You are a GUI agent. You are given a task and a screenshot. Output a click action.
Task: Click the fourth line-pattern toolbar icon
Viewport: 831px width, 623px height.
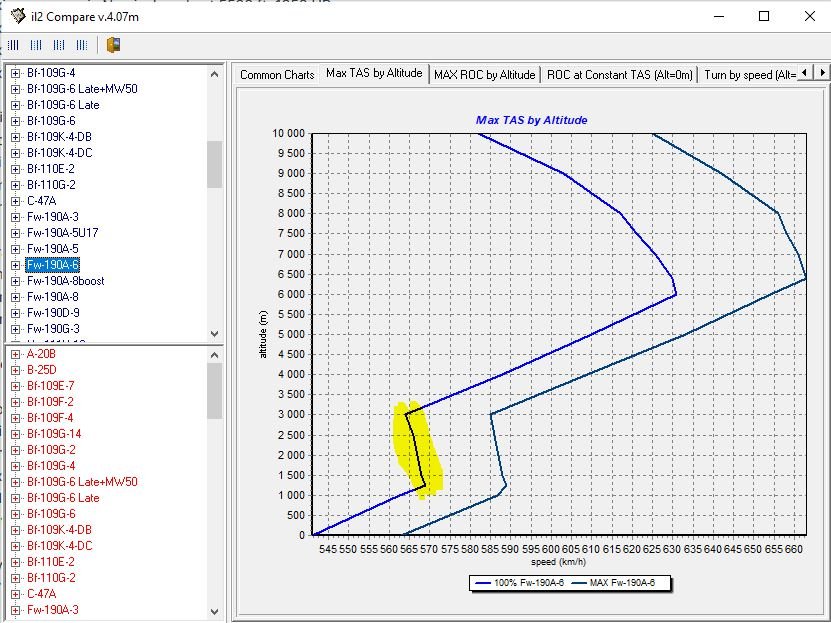[x=81, y=45]
